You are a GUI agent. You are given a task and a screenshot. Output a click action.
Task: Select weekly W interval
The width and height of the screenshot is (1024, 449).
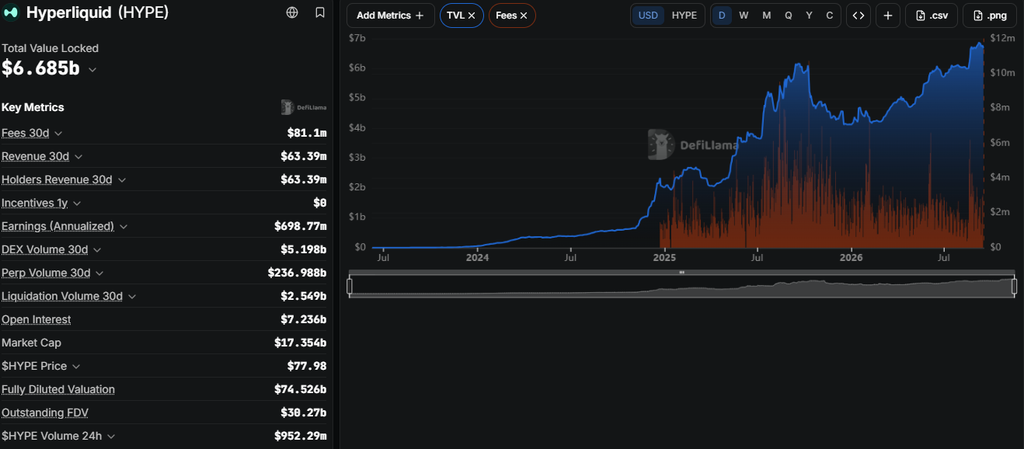click(743, 16)
